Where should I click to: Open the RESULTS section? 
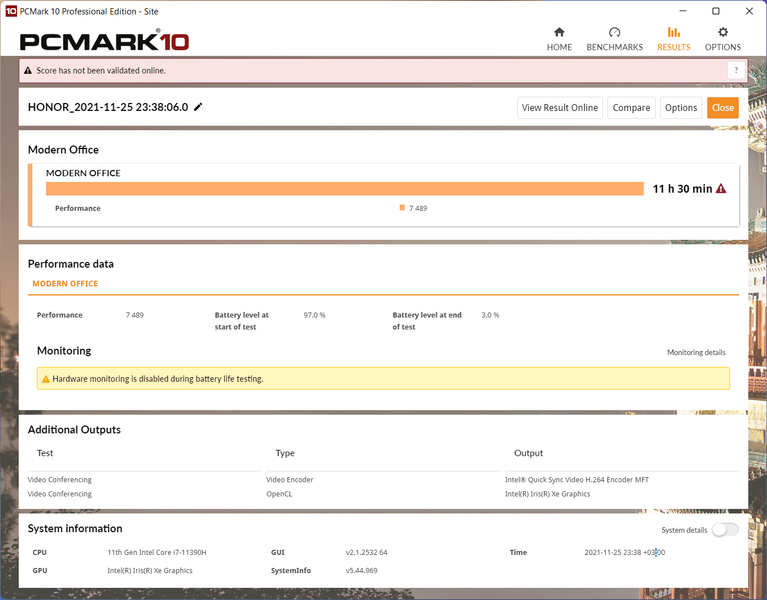tap(674, 39)
